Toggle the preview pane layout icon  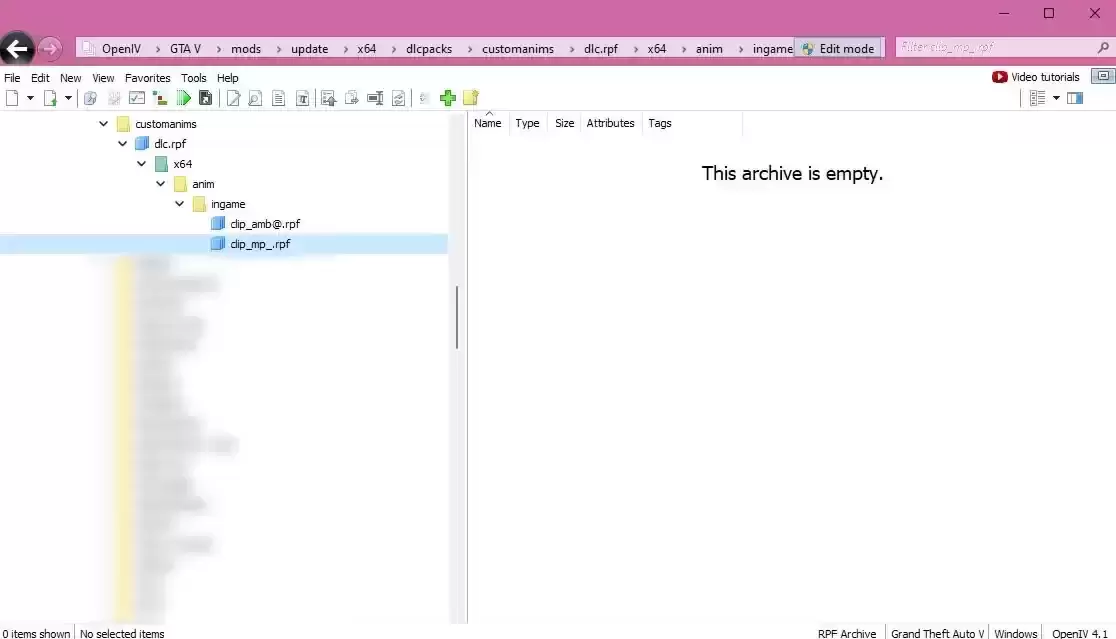tap(1075, 98)
